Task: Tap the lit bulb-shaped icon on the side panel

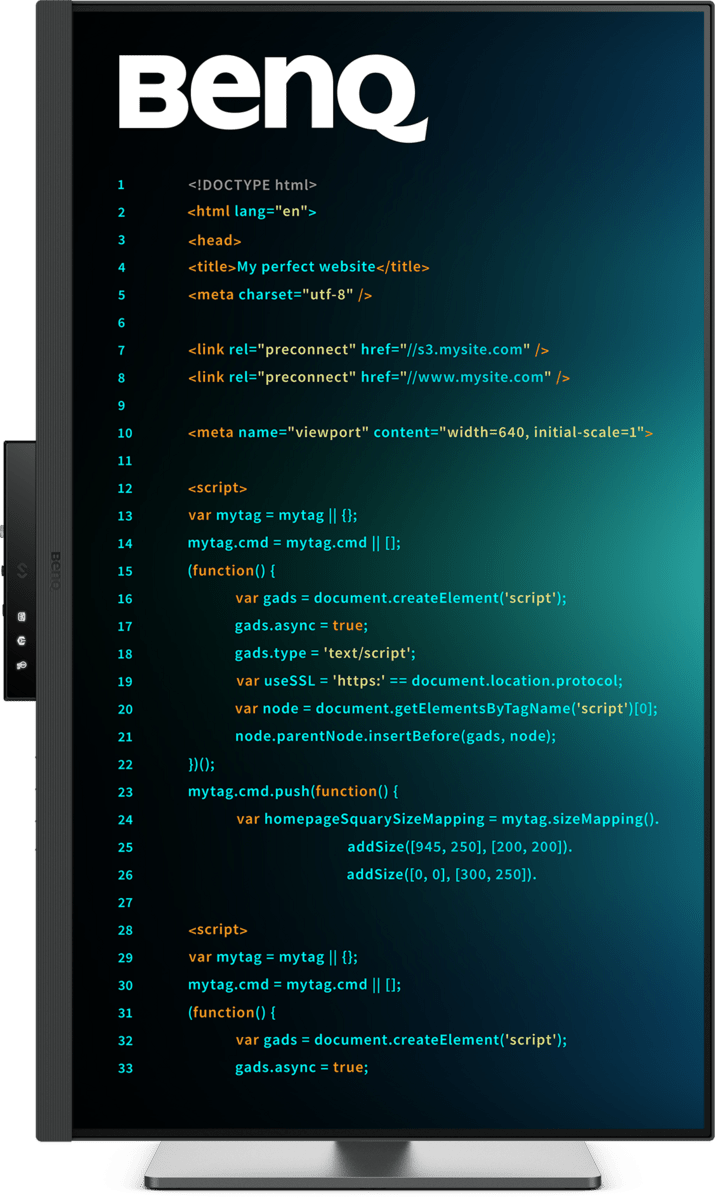Action: point(22,665)
